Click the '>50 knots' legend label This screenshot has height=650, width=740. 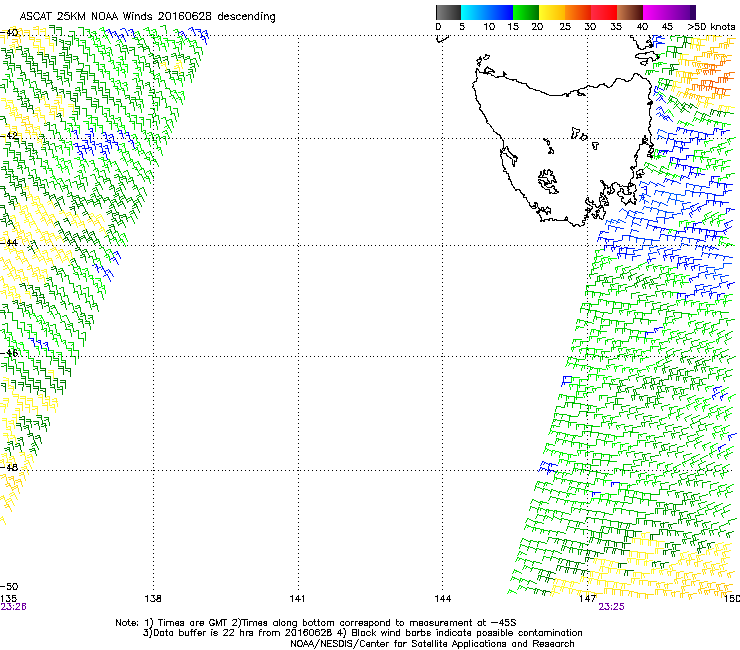click(711, 27)
